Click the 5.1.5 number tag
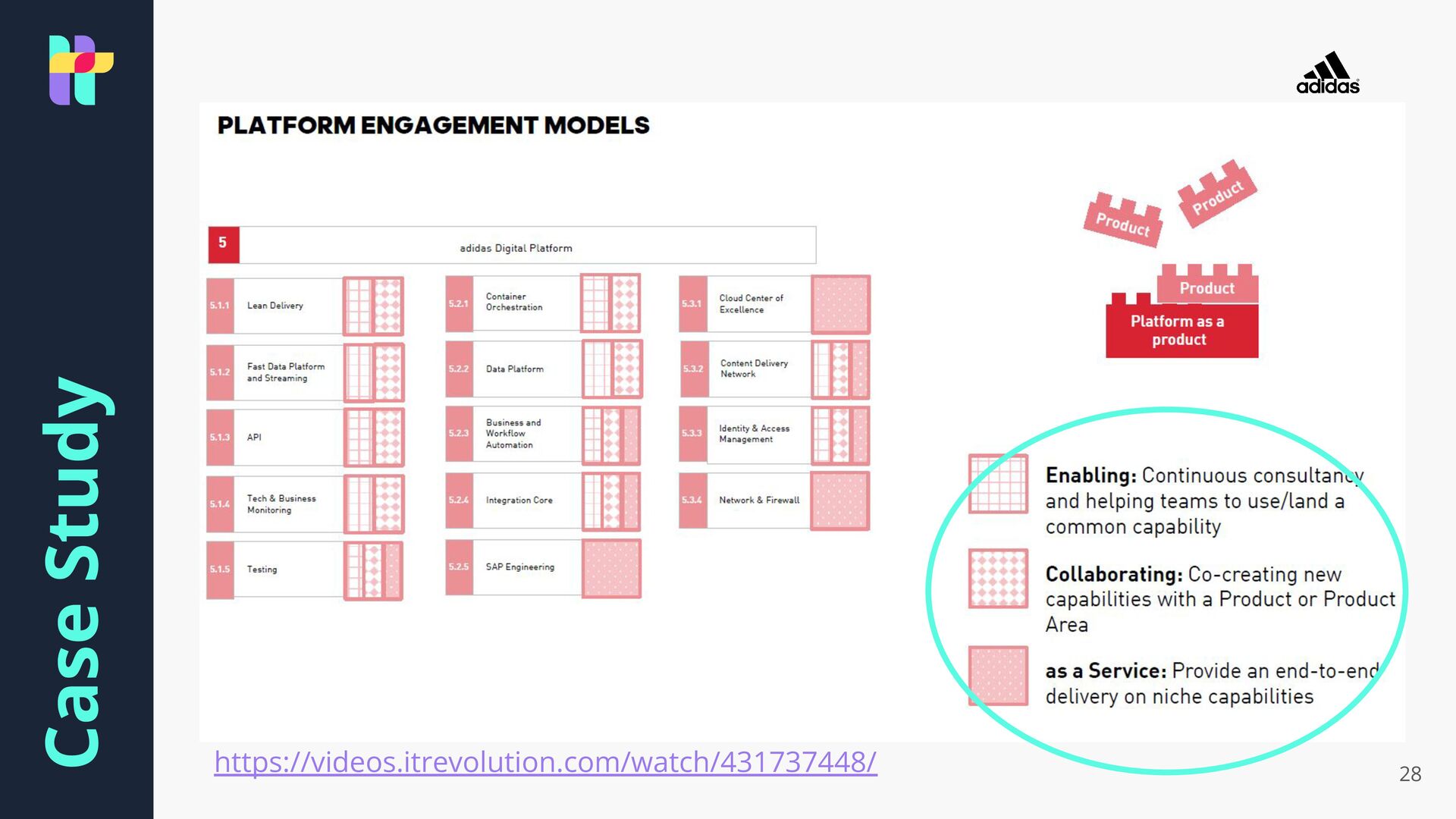Image resolution: width=1456 pixels, height=819 pixels. click(220, 570)
